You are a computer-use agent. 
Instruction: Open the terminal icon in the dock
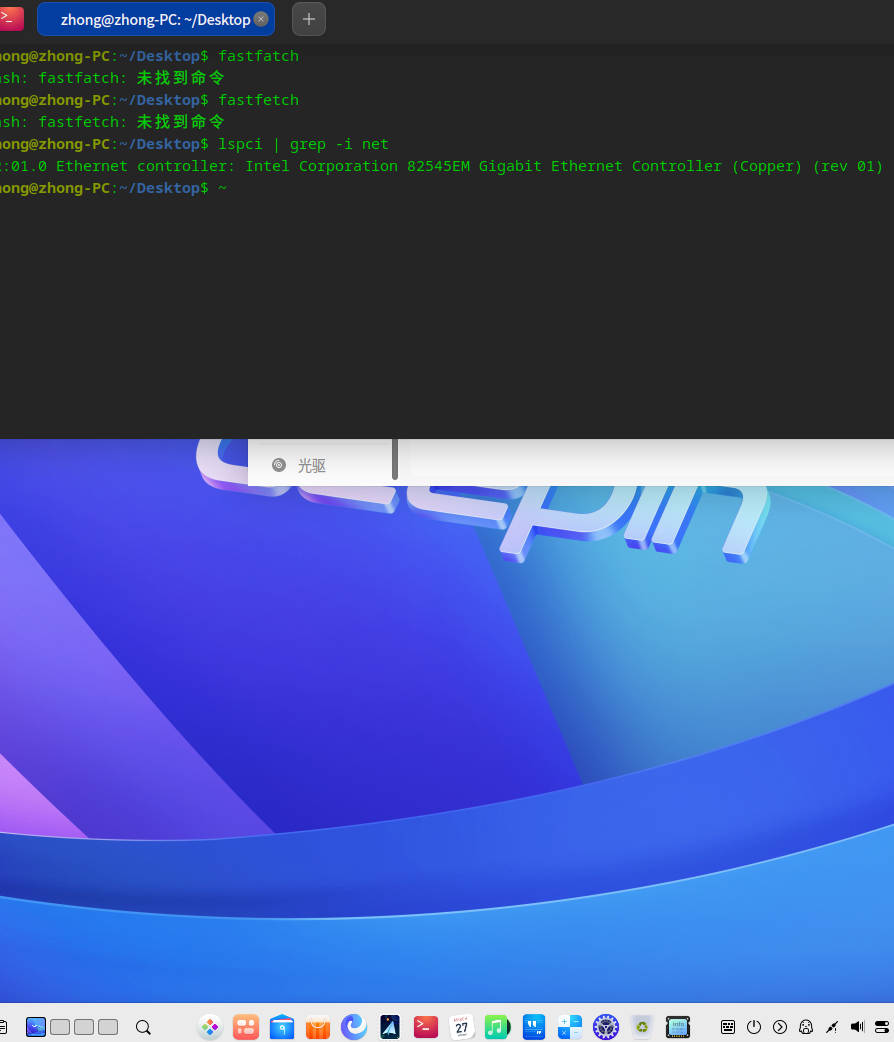point(425,1027)
